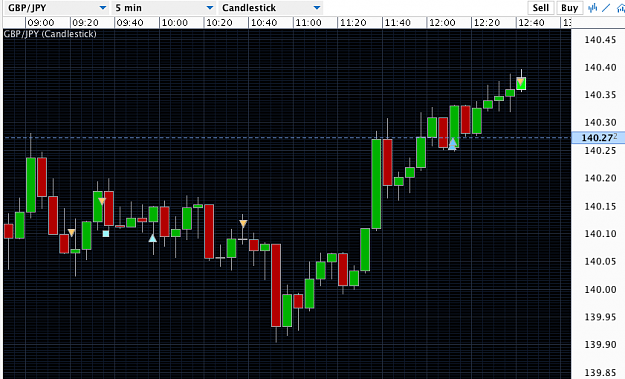Click the 140.45 price axis label

[600, 39]
